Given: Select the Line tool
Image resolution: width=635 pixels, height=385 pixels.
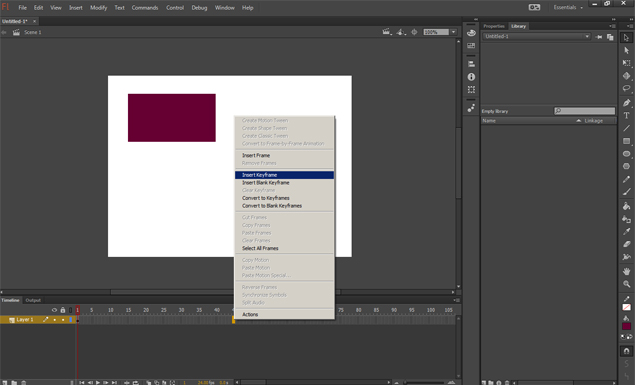Looking at the screenshot, I should click(626, 128).
